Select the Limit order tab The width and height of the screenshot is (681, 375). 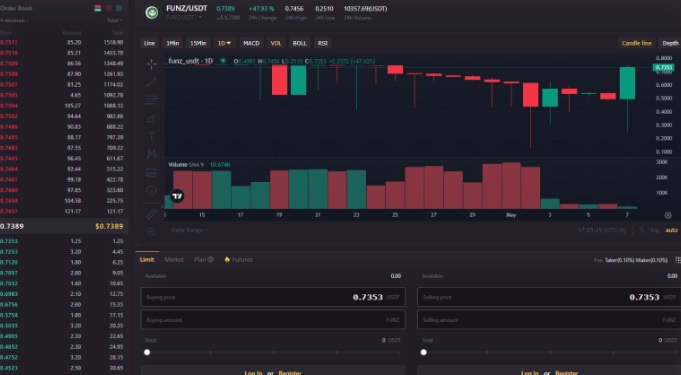click(x=147, y=259)
